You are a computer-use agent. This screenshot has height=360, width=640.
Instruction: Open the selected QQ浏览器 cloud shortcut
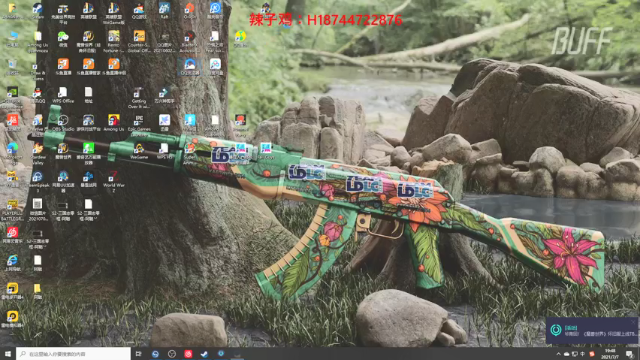point(189,67)
